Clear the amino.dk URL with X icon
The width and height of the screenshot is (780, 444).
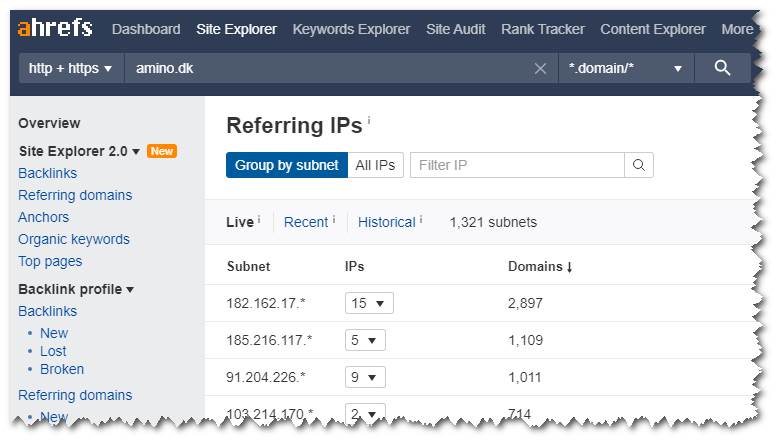click(540, 68)
